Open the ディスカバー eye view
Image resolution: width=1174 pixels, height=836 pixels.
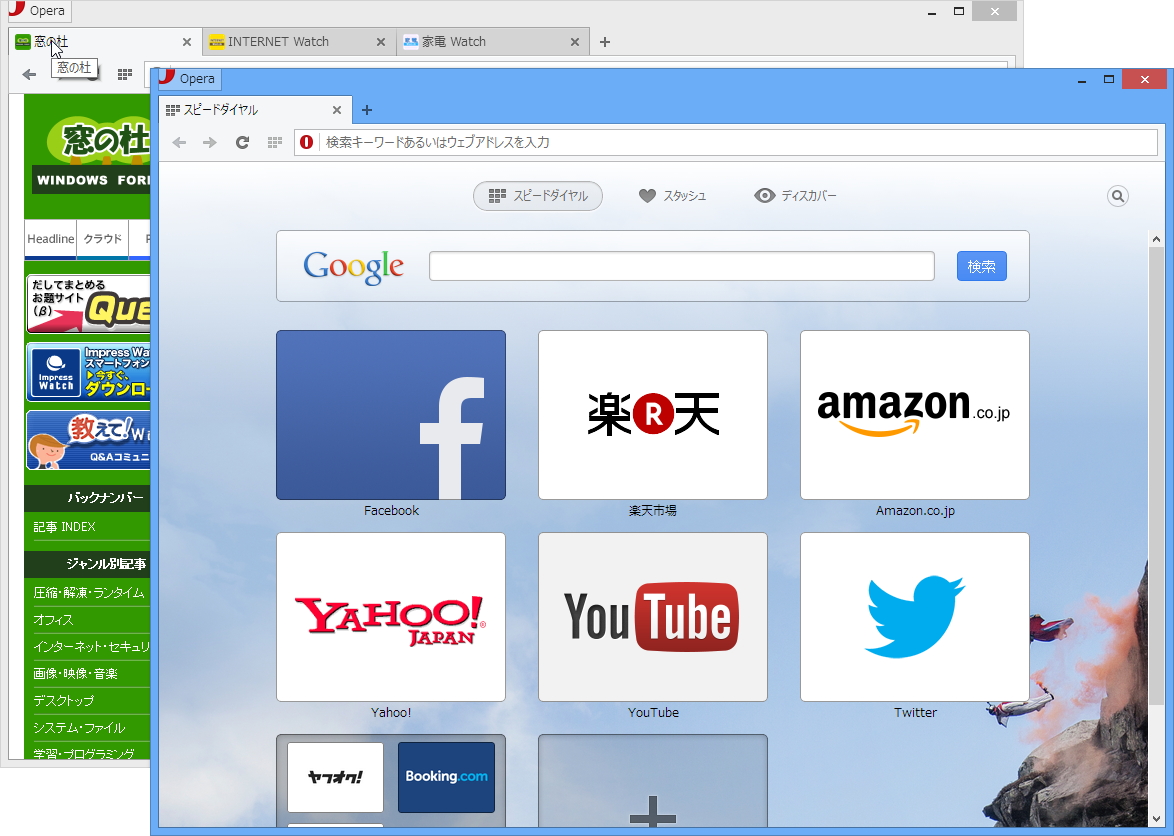click(795, 196)
